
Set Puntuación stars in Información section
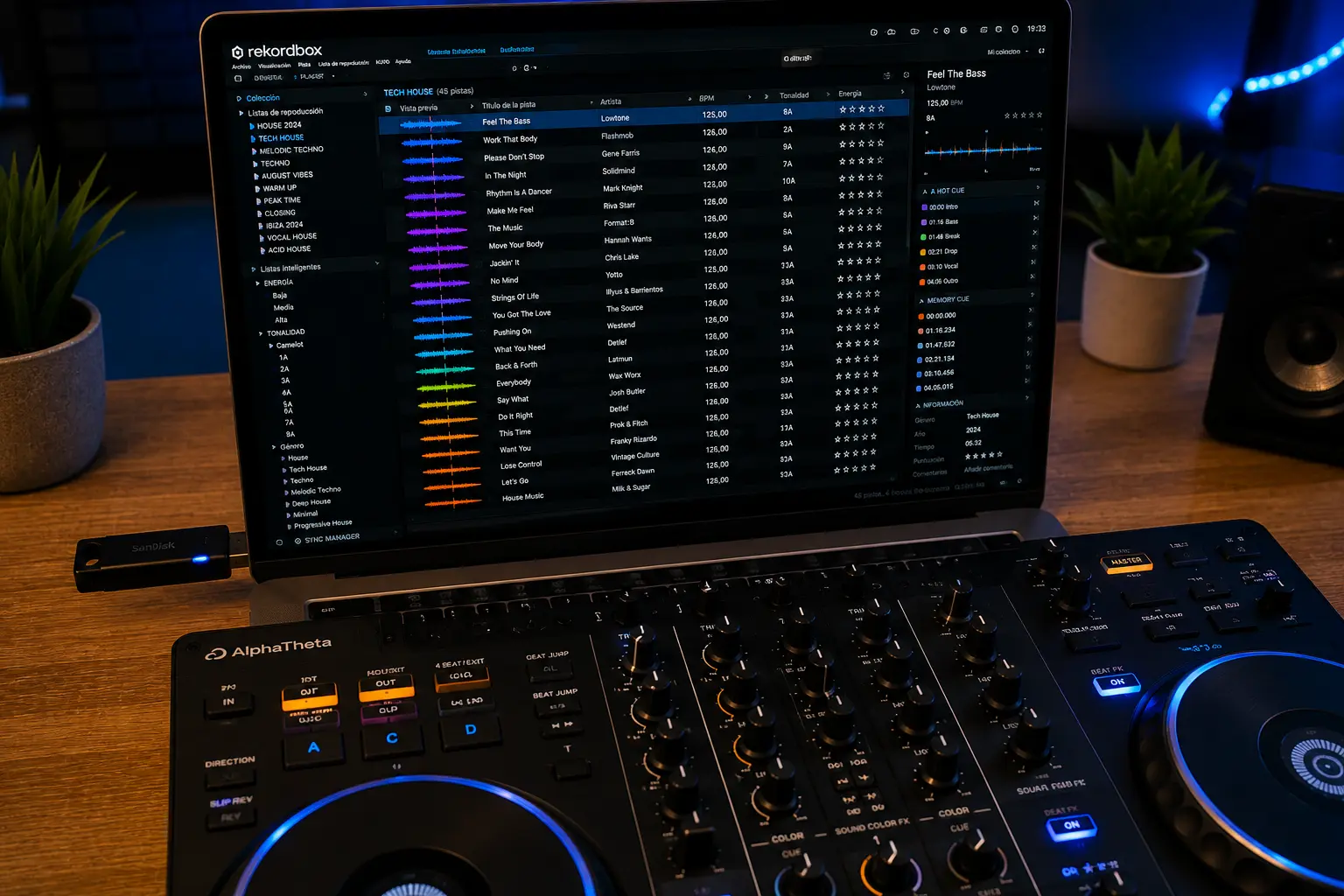point(983,455)
